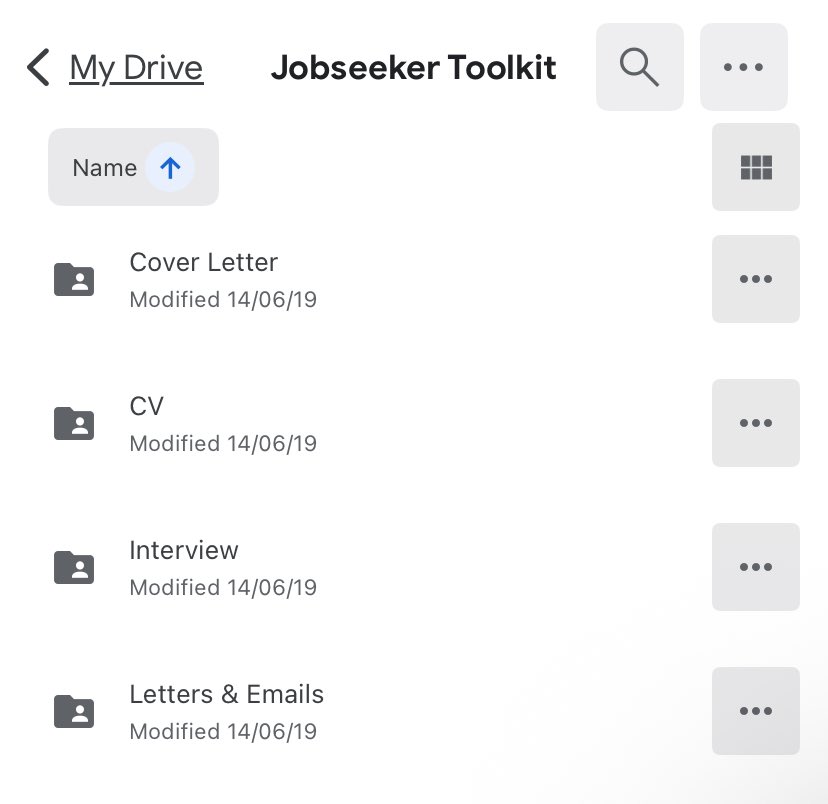Open the Cover Letter folder by its name
Viewport: 828px width, 804px height.
[203, 262]
